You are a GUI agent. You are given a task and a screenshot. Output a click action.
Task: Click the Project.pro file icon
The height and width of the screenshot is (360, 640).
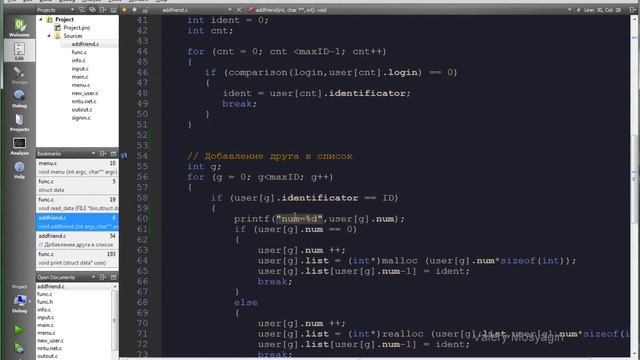click(x=58, y=27)
